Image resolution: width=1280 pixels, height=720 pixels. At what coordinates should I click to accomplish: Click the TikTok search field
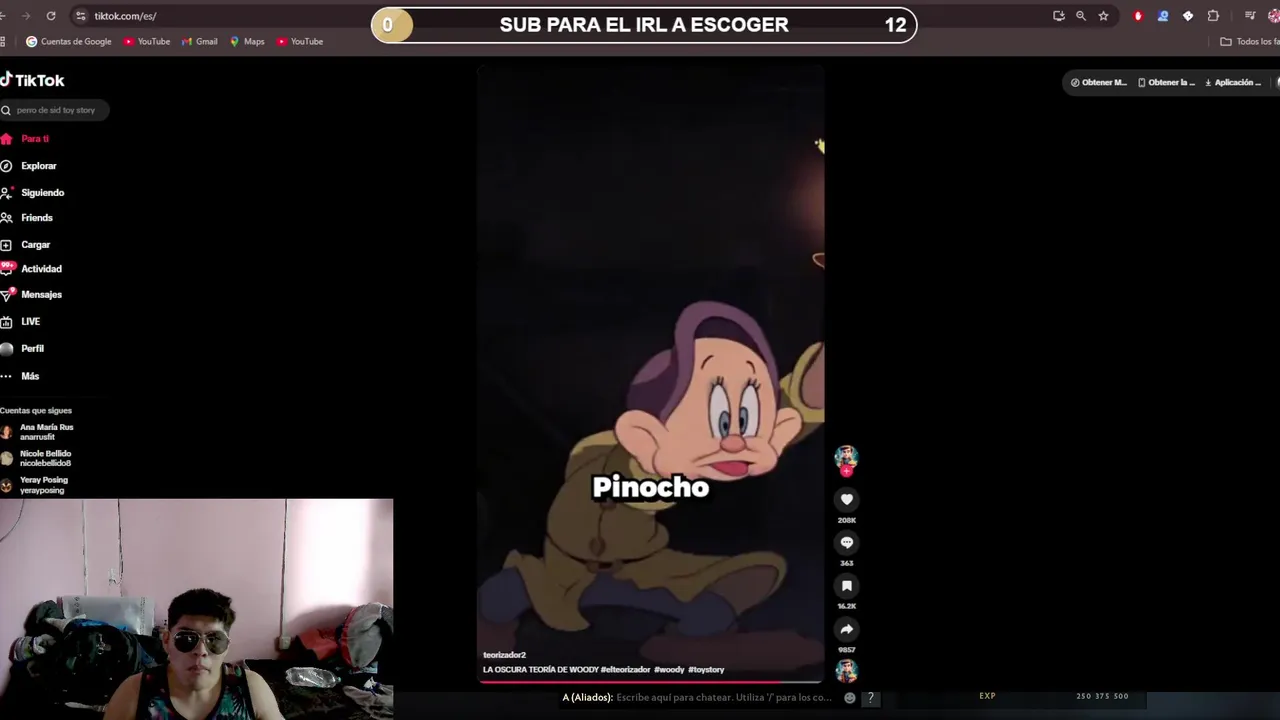(x=55, y=110)
